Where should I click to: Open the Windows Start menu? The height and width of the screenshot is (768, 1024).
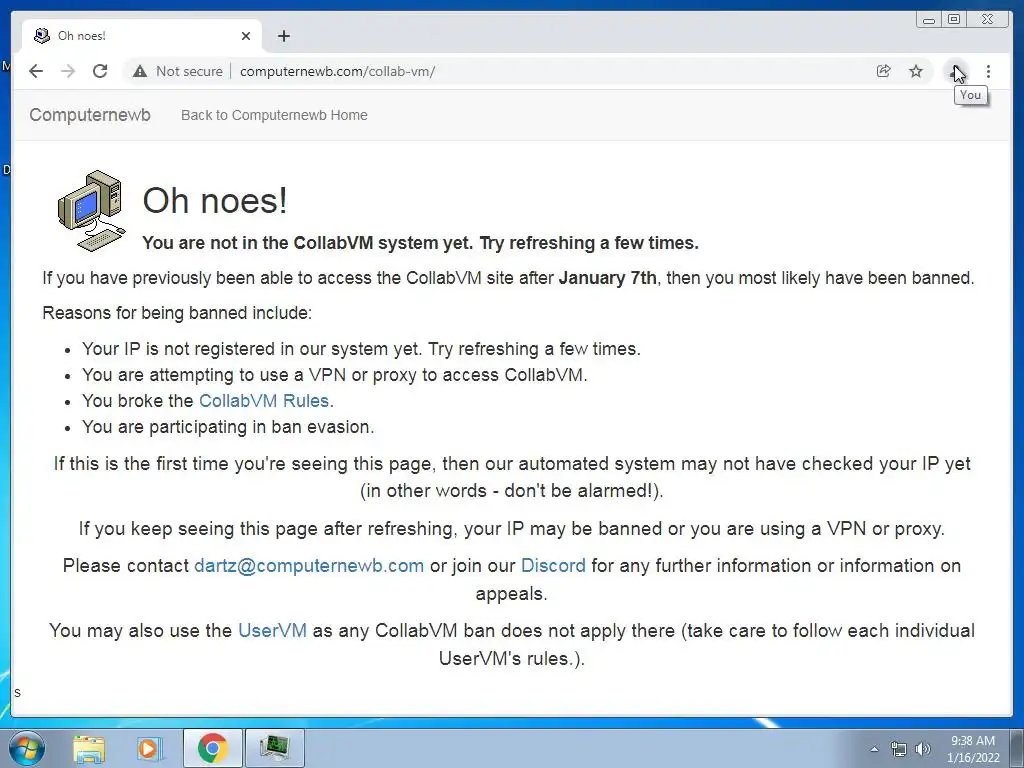tap(27, 748)
